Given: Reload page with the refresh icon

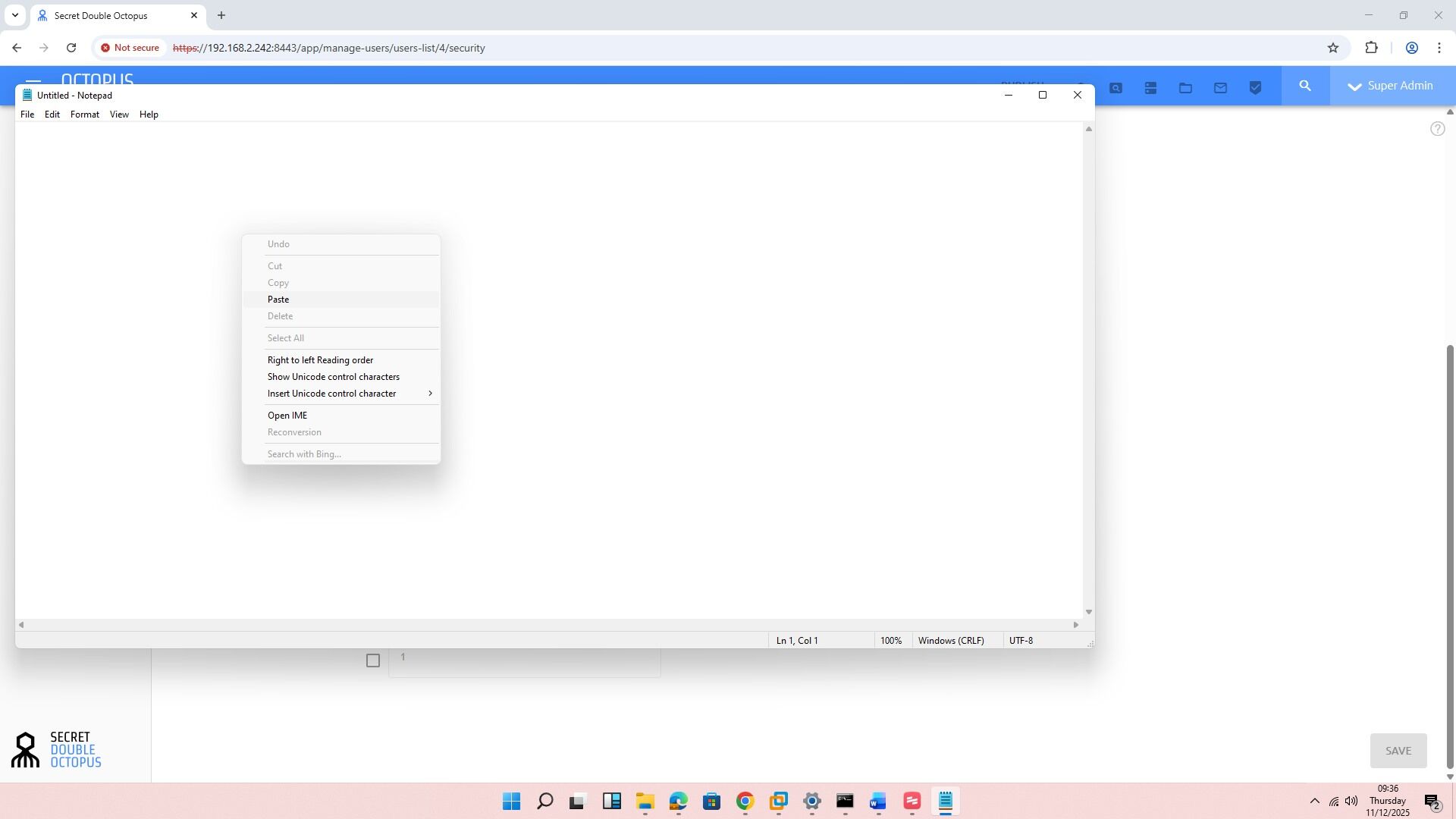Looking at the screenshot, I should (71, 48).
